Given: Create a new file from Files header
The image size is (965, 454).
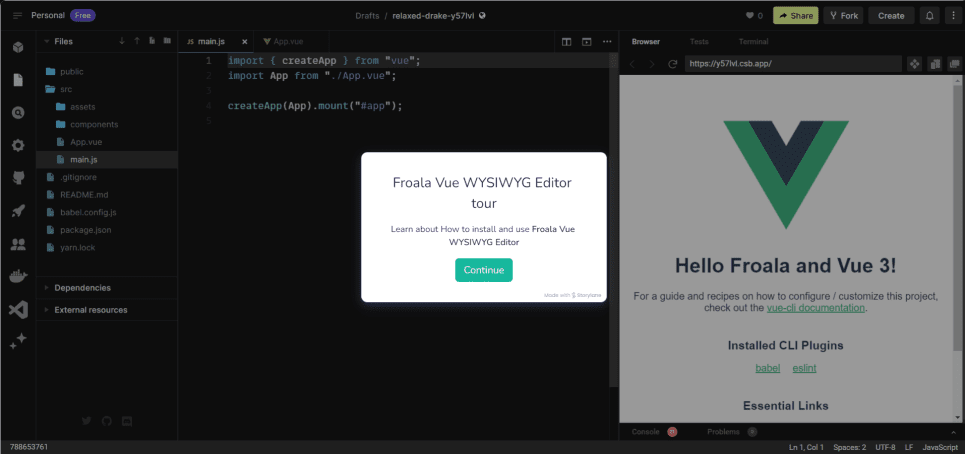Looking at the screenshot, I should click(152, 41).
